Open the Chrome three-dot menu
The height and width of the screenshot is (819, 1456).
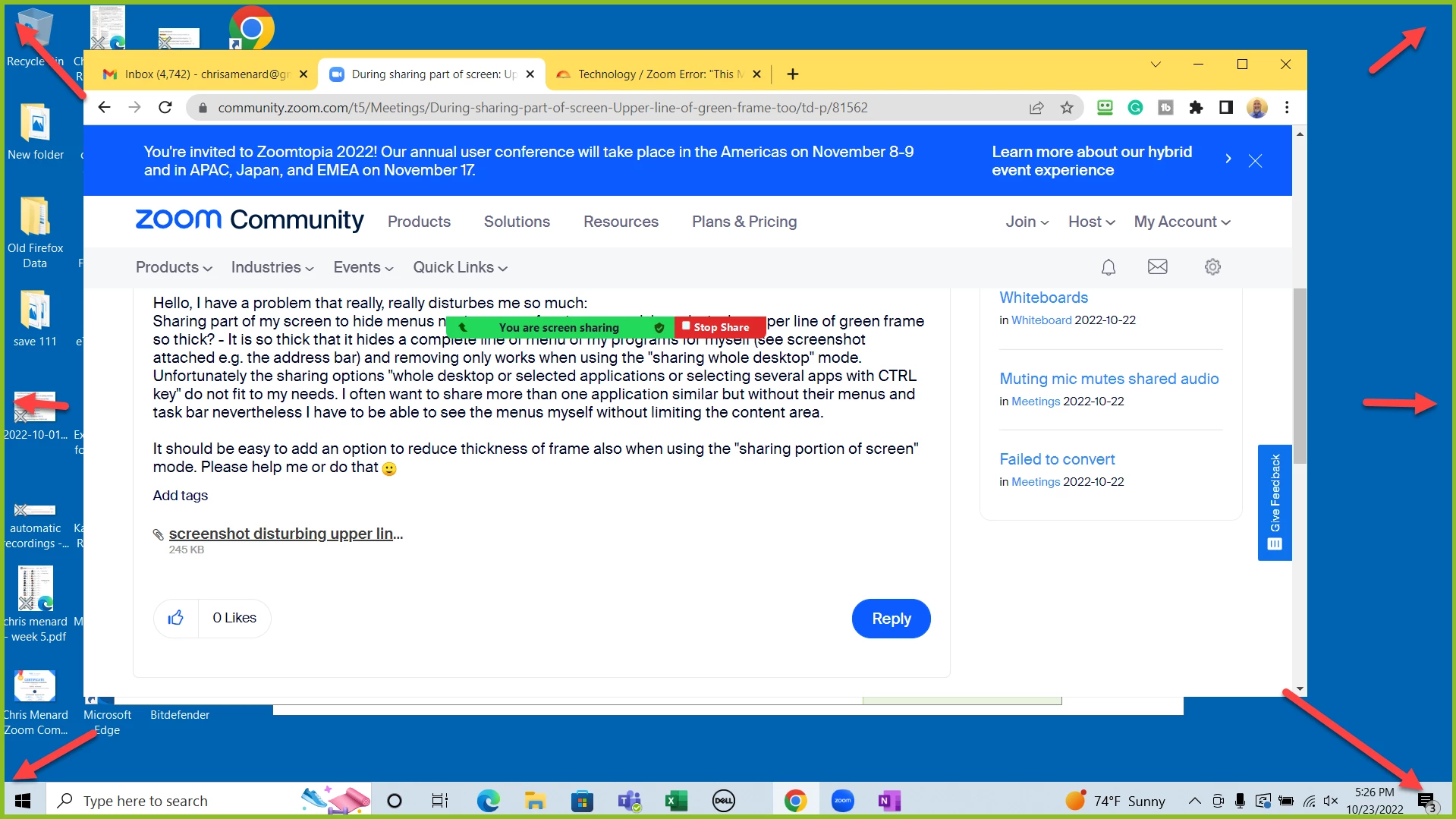point(1287,108)
